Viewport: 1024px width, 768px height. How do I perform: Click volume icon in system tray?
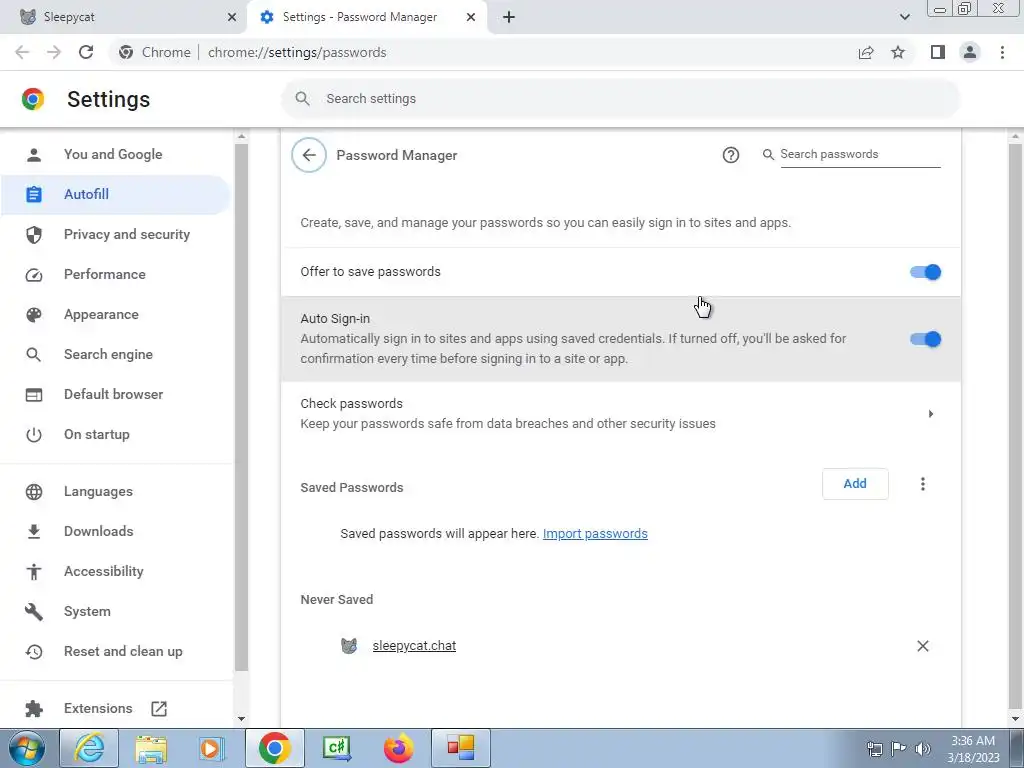click(923, 748)
